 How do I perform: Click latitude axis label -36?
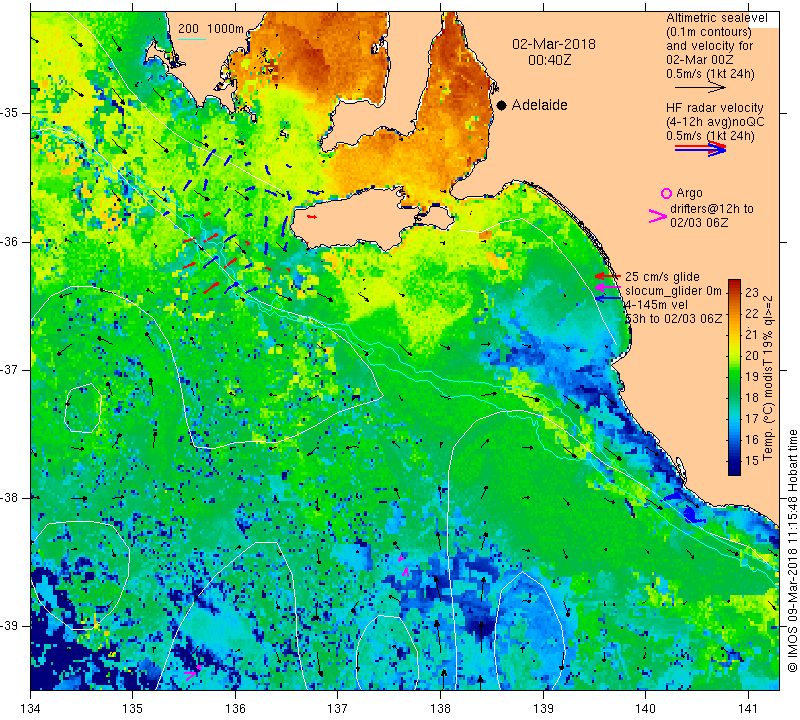[x=10, y=241]
